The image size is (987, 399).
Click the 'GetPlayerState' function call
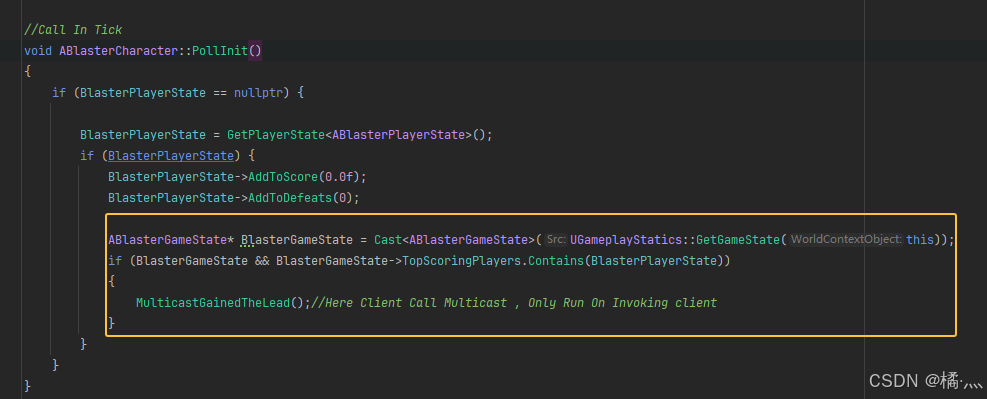pos(276,135)
